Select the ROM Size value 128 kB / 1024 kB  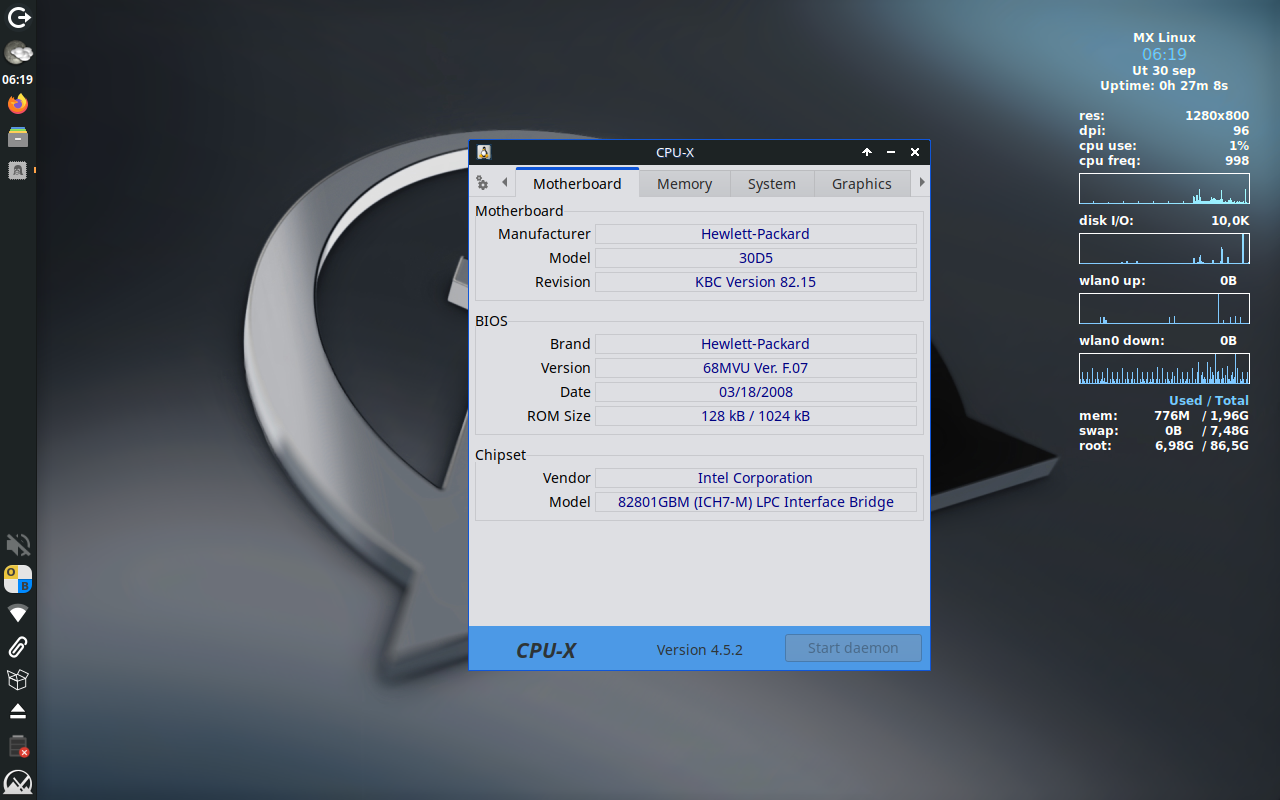(756, 416)
